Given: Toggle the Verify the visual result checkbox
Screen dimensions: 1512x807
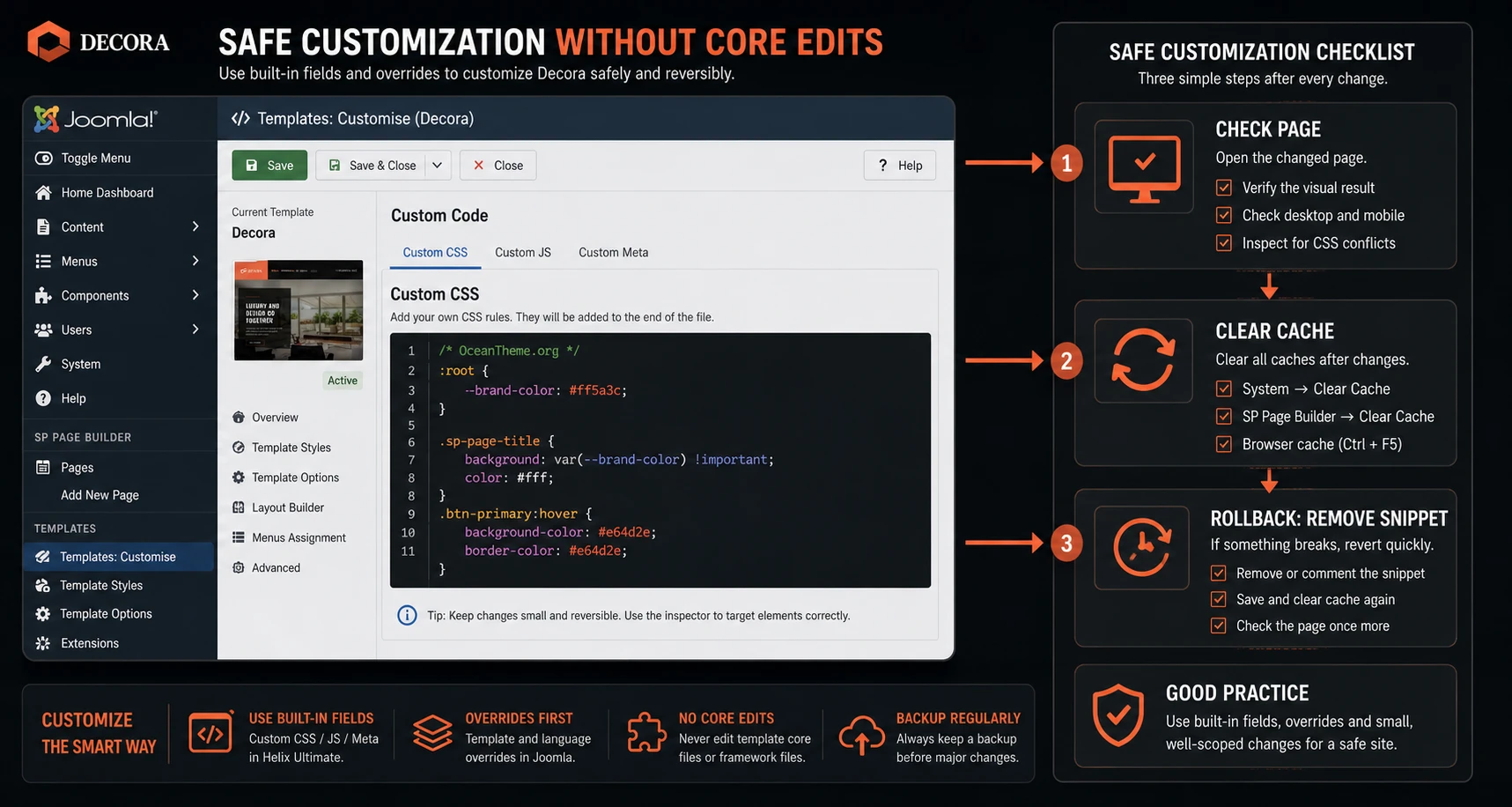Looking at the screenshot, I should (1224, 188).
